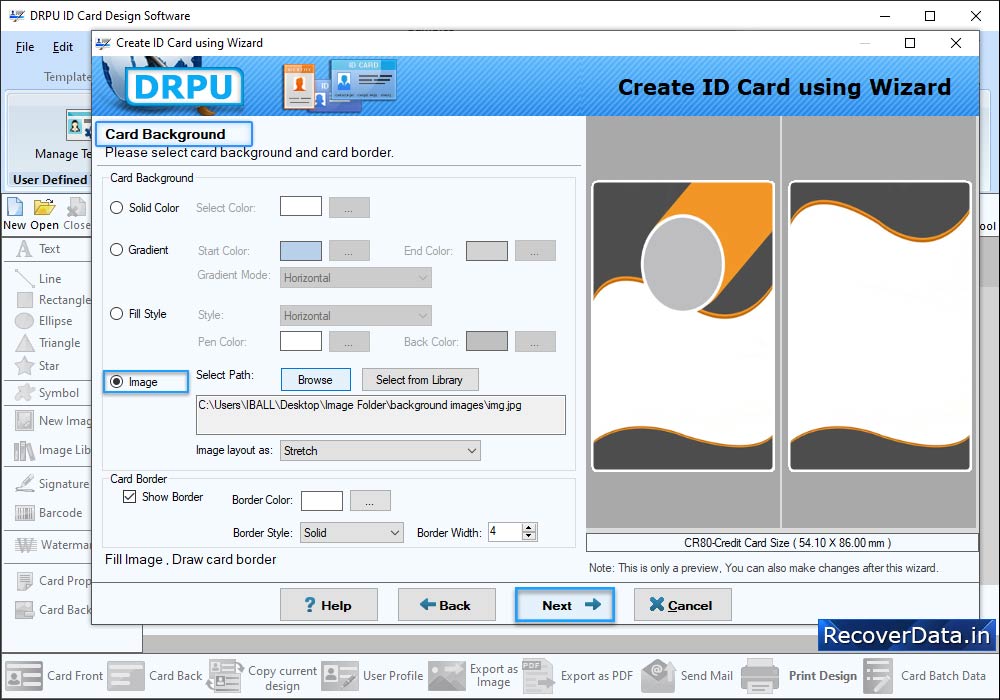Viewport: 1000px width, 700px height.
Task: Select the Fill Style radio button
Action: point(117,314)
